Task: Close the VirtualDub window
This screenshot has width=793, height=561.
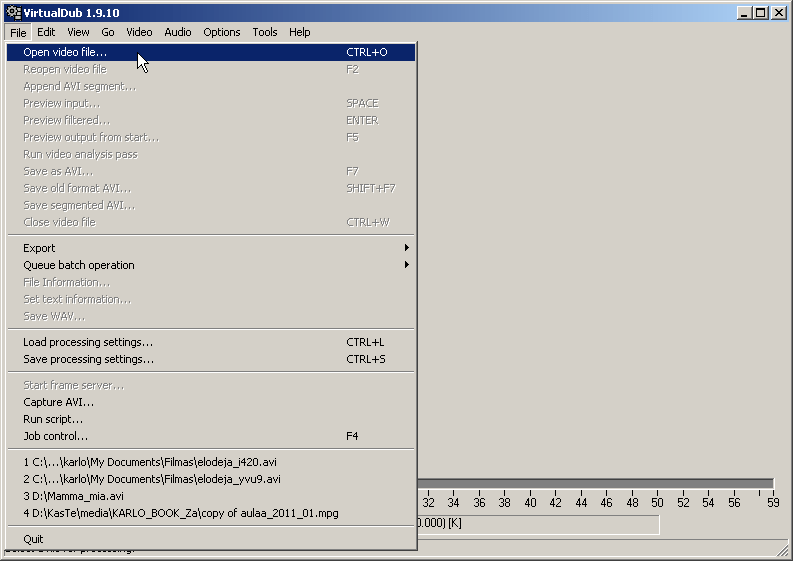Action: point(778,13)
